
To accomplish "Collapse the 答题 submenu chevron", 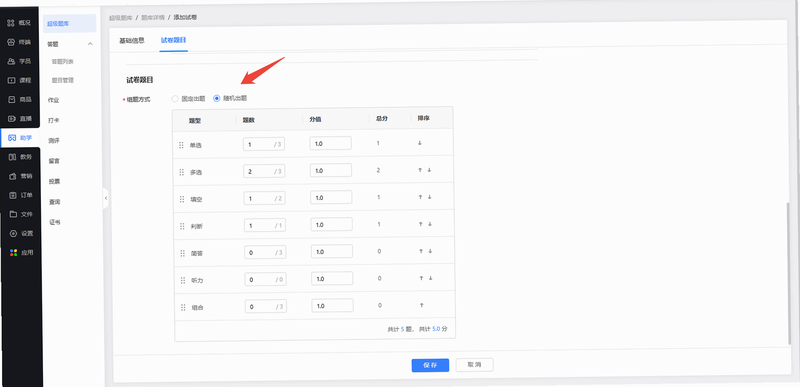I will click(x=90, y=44).
